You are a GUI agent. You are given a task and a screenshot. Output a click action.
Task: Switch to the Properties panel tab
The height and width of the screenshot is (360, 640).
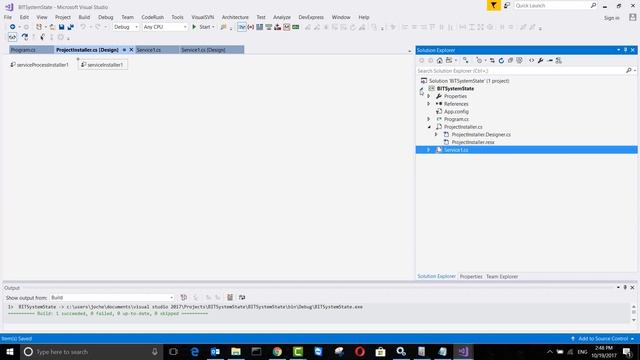[x=471, y=276]
